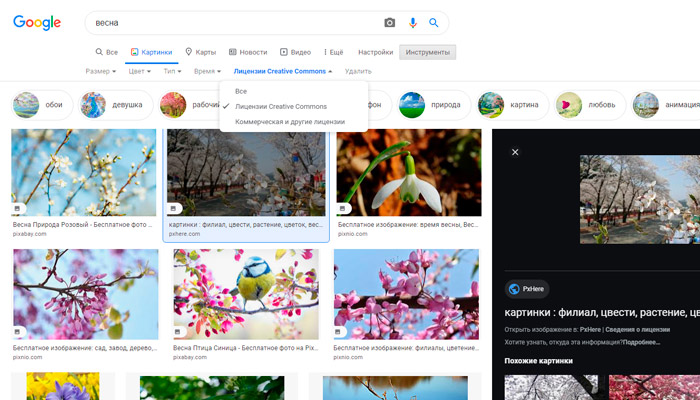Screen dimensions: 700x400
Task: Click license badge icon on snowdrop image
Action: click(x=343, y=208)
